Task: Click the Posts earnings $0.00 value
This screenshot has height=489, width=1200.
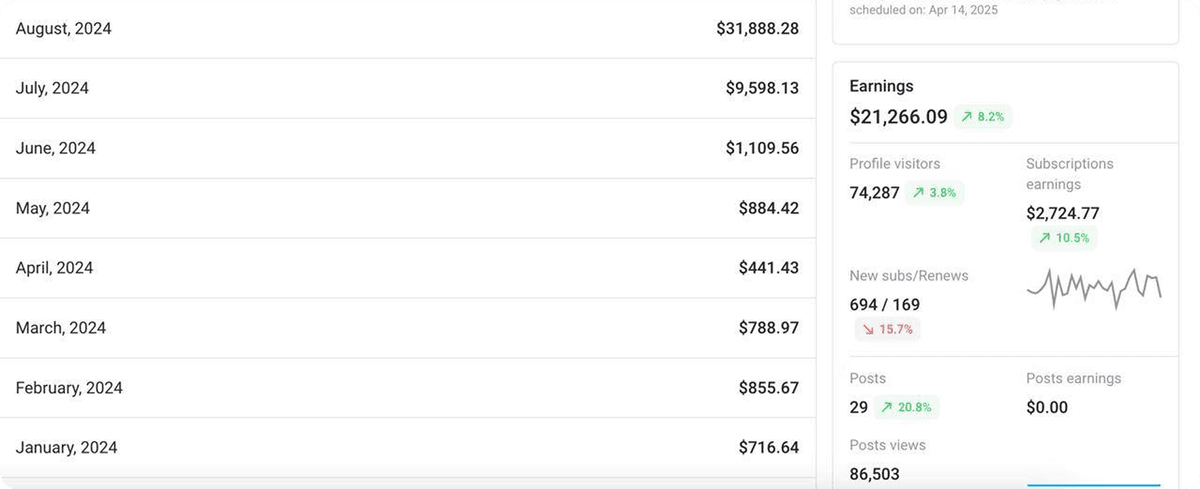Action: coord(1047,407)
